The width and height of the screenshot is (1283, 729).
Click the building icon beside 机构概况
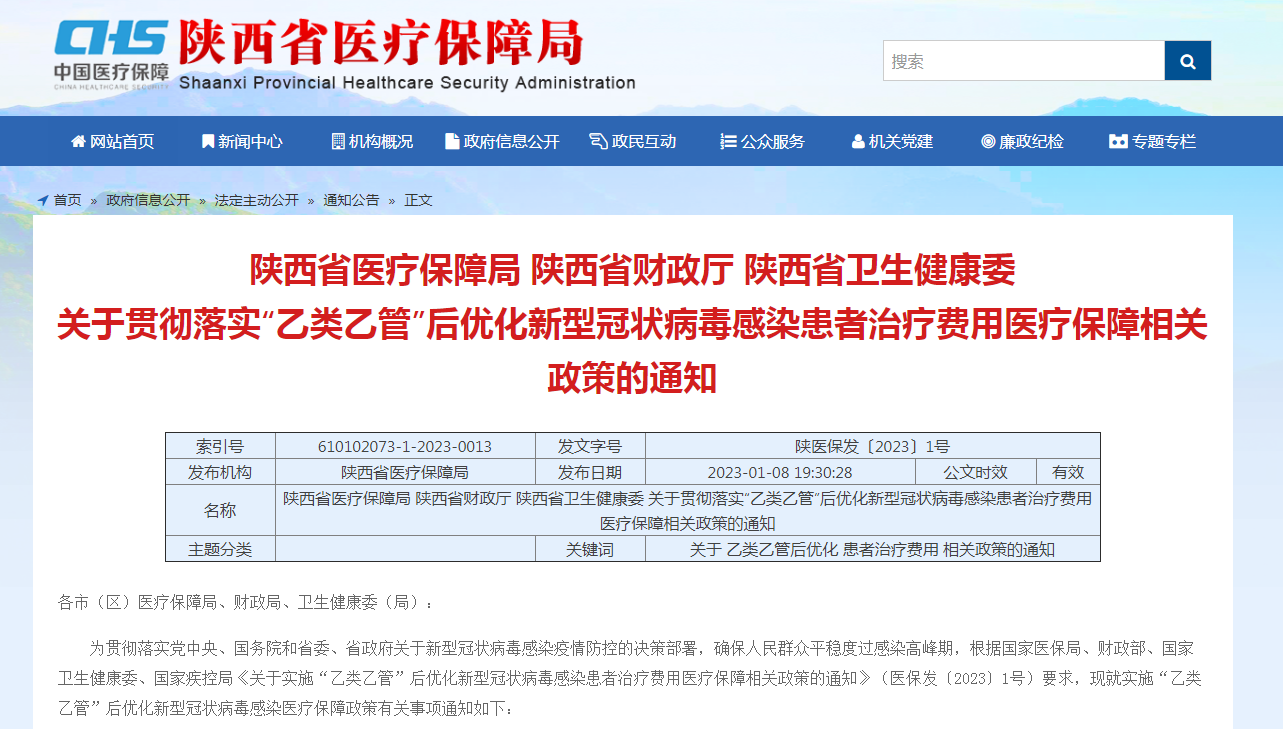(x=338, y=142)
